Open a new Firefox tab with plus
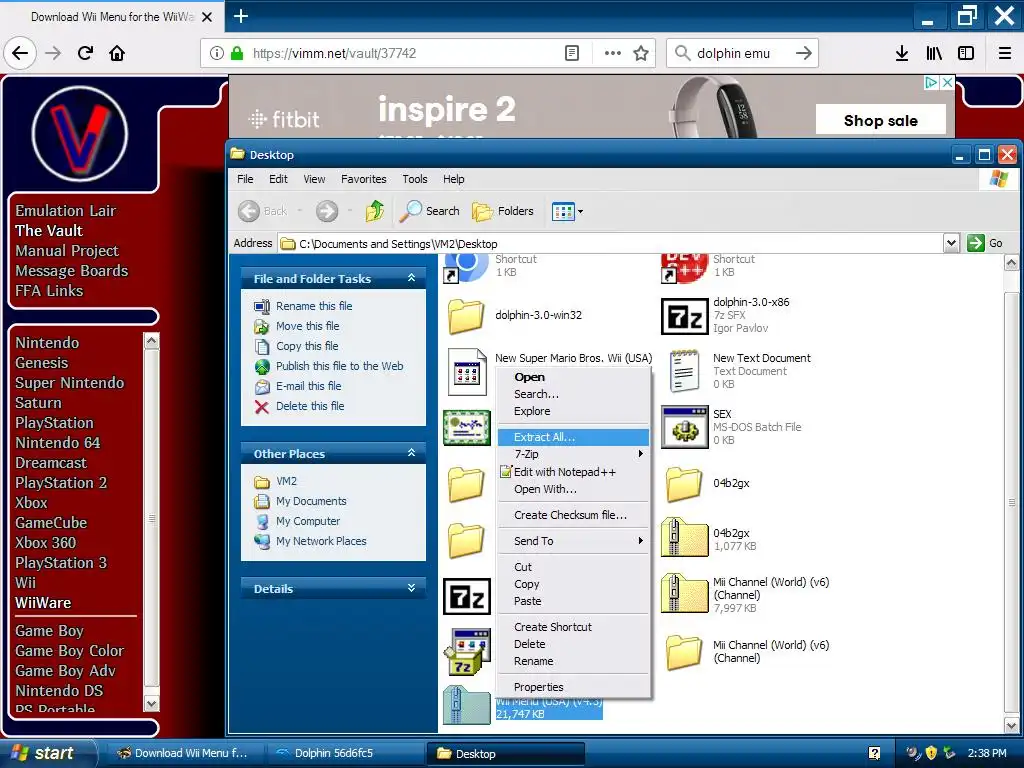Screen dimensions: 1024x768 [x=241, y=16]
